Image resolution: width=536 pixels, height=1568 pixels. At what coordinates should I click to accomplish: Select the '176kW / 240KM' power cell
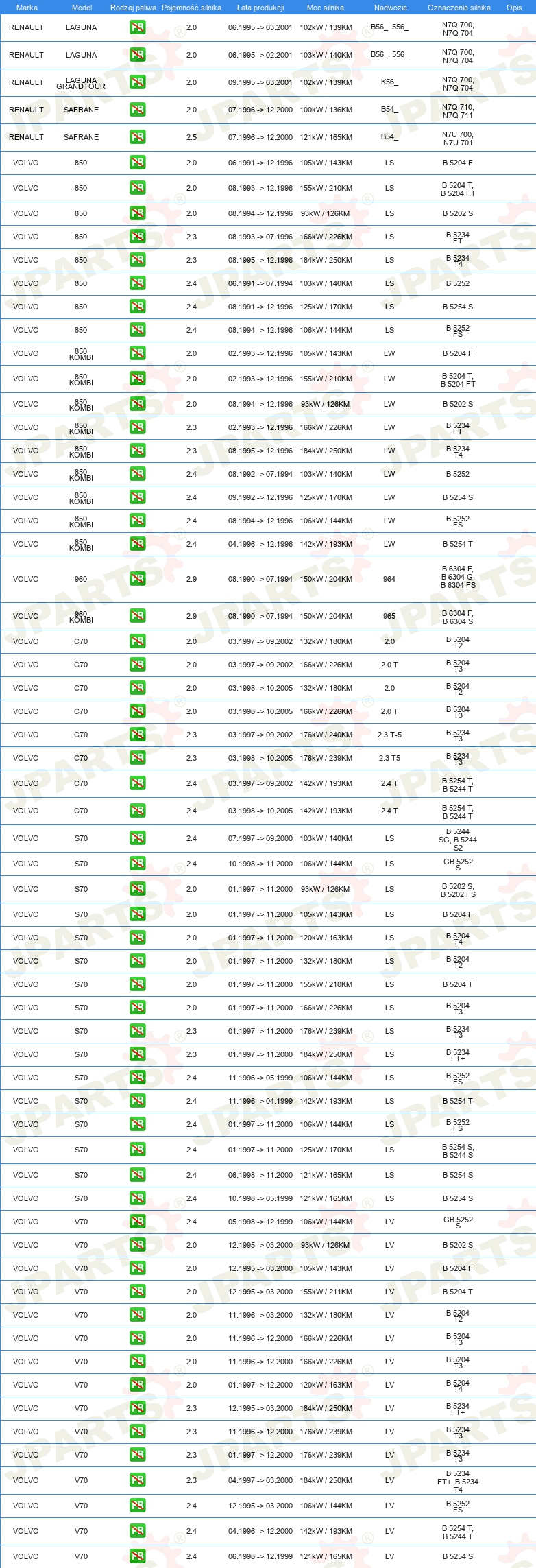click(x=326, y=735)
